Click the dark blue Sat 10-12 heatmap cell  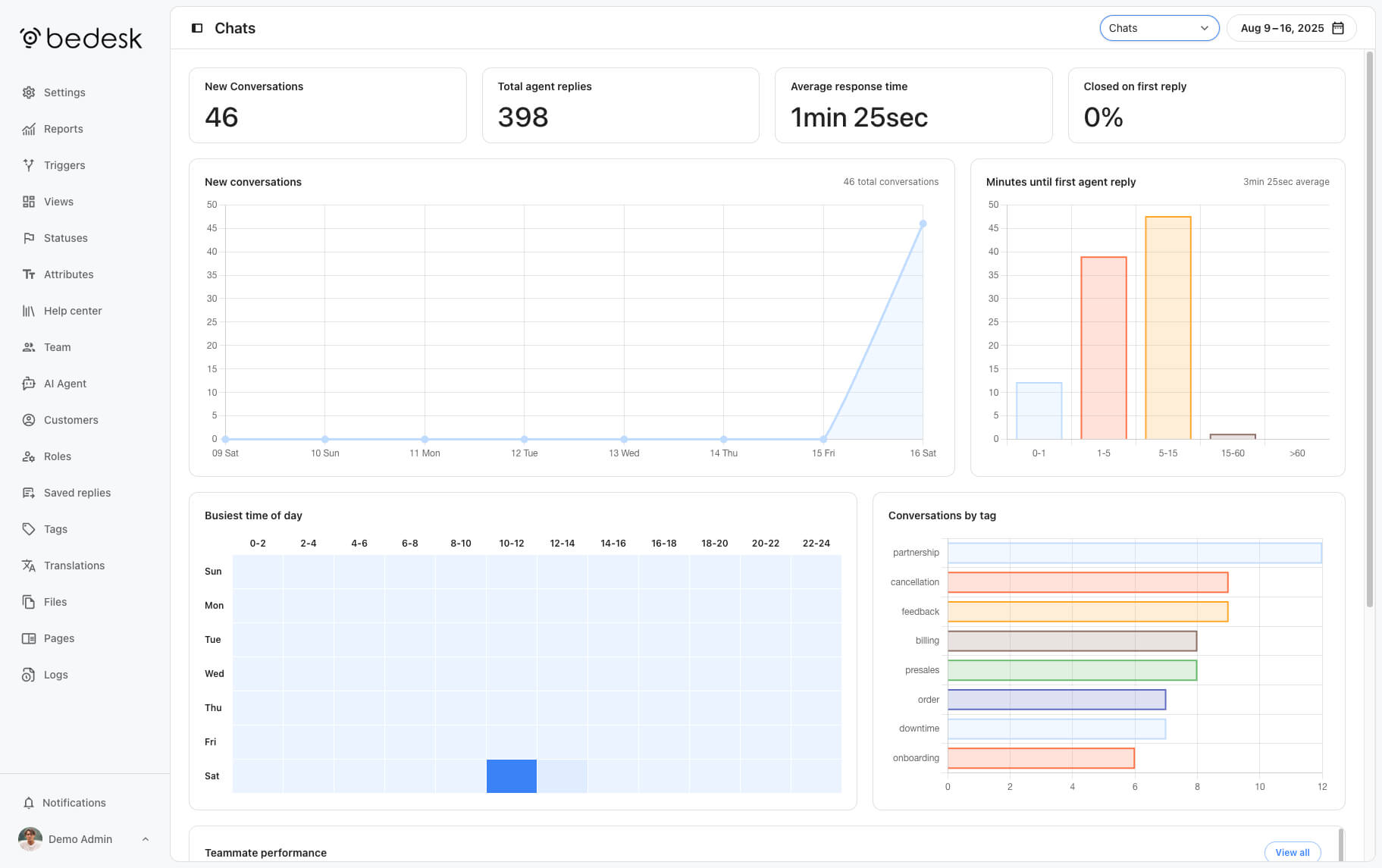coord(512,776)
